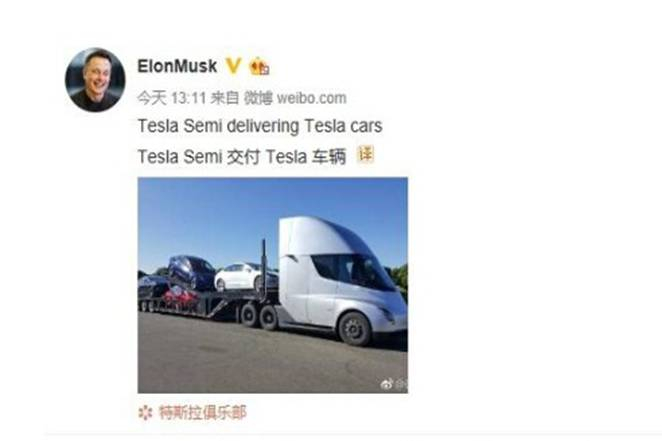Screen dimensions: 662x441
Task: Click the 微博 weibo.com source link
Action: [295, 98]
